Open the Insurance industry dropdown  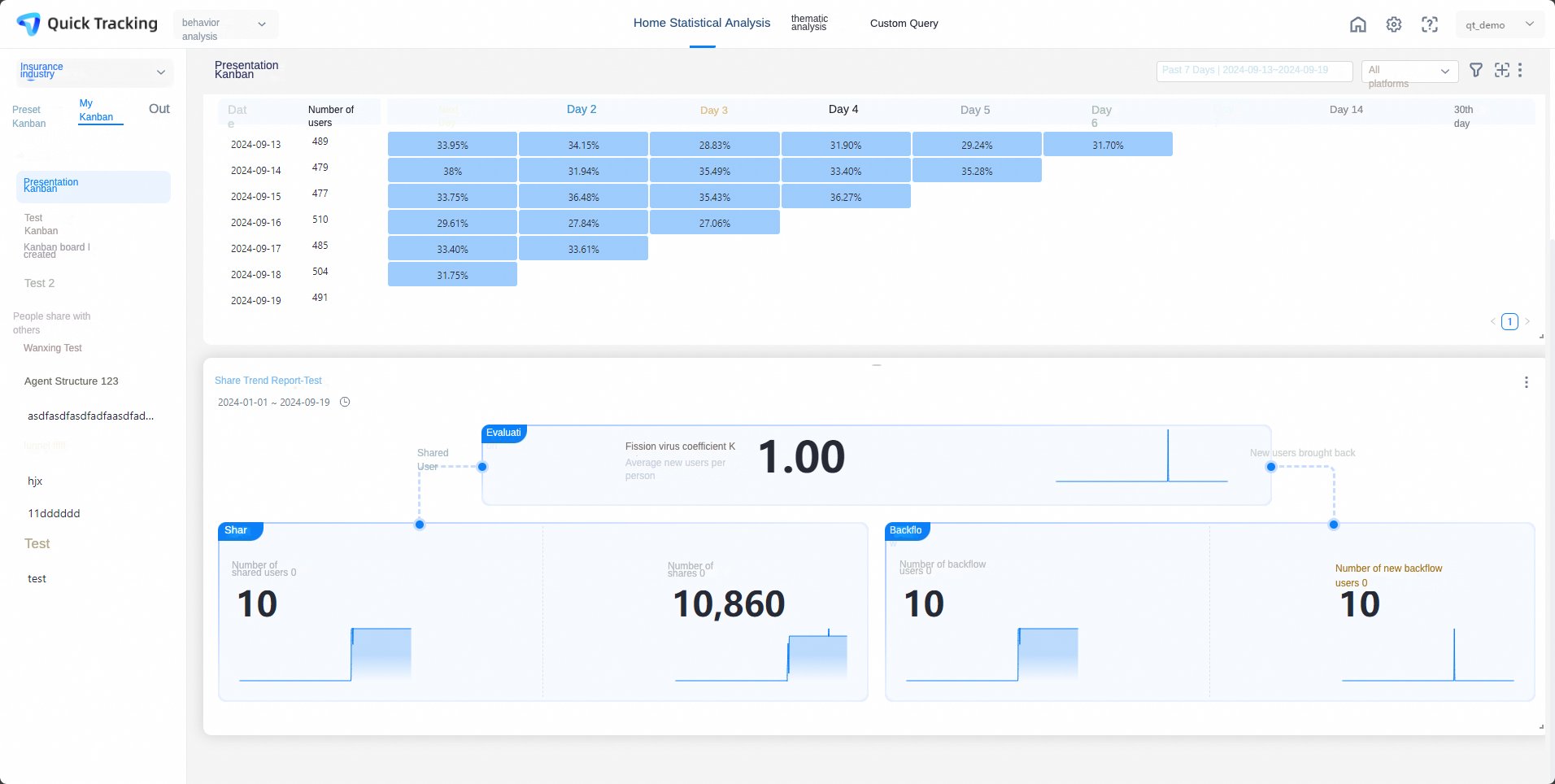(94, 72)
